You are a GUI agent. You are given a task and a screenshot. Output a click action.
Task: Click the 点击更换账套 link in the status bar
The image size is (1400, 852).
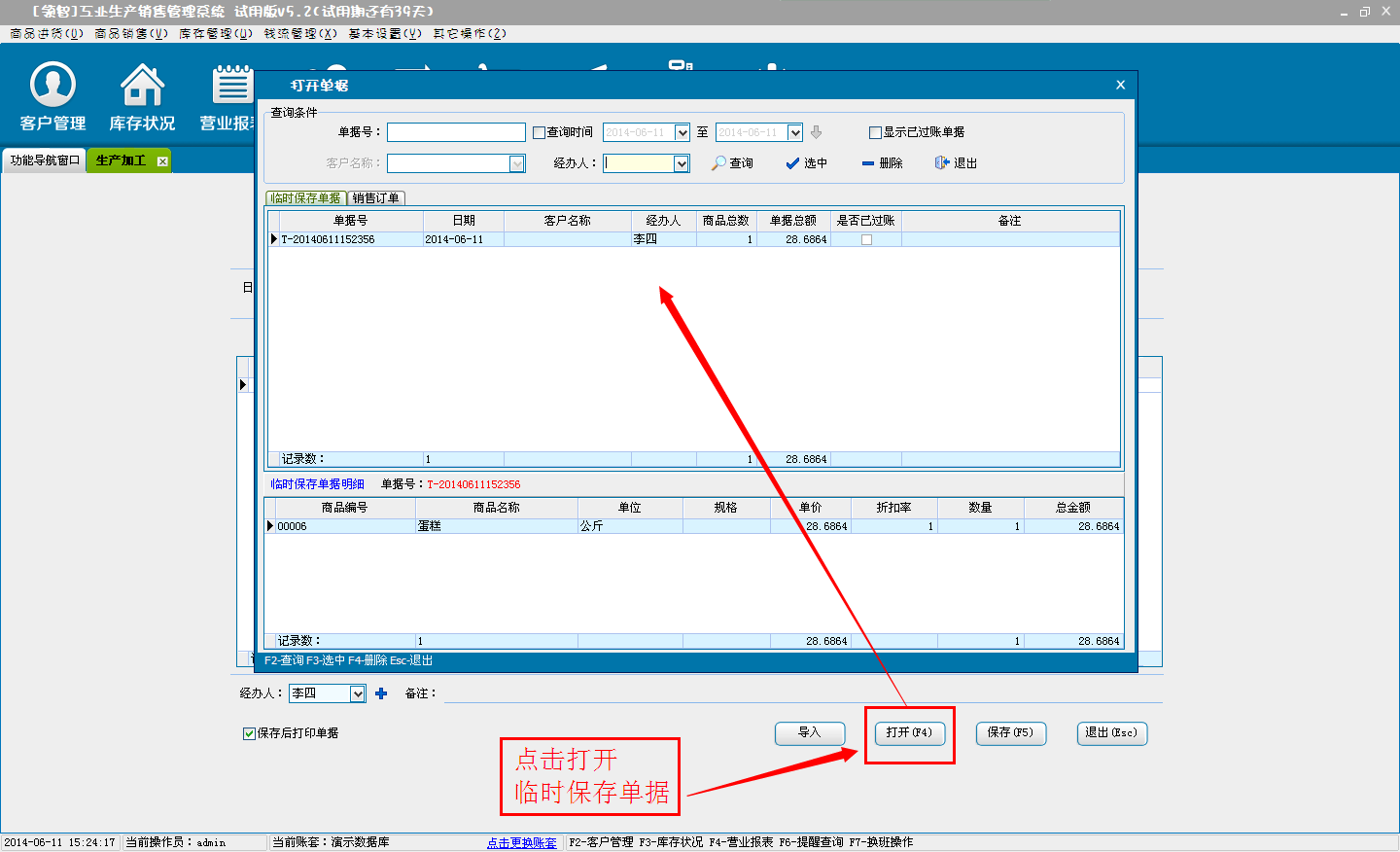[x=522, y=842]
